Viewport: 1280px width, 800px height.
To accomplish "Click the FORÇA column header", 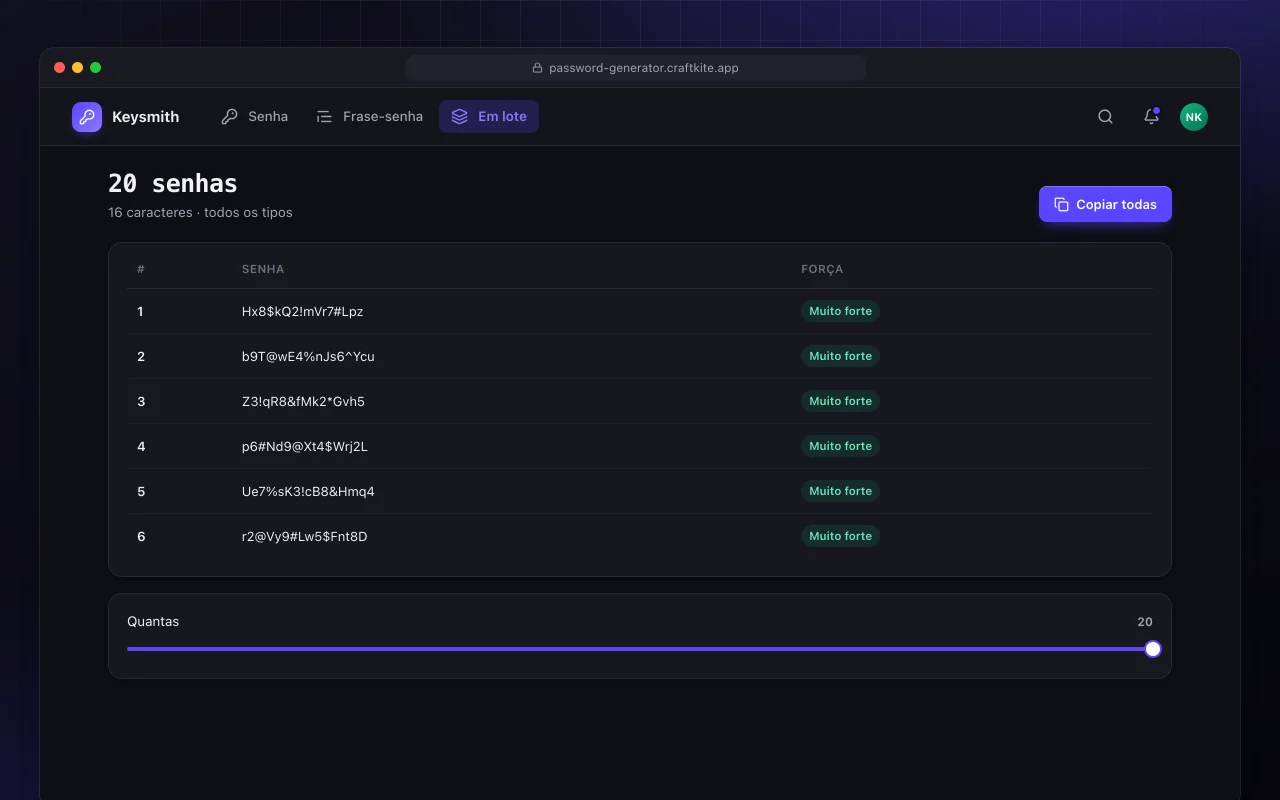I will (822, 269).
